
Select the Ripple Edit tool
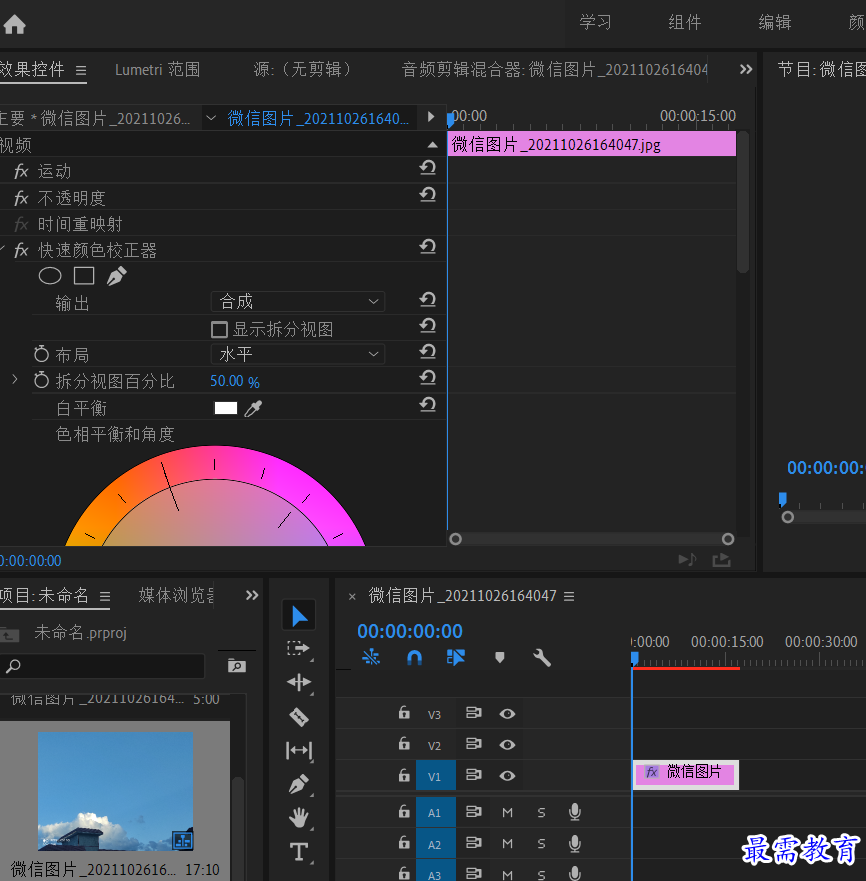298,683
